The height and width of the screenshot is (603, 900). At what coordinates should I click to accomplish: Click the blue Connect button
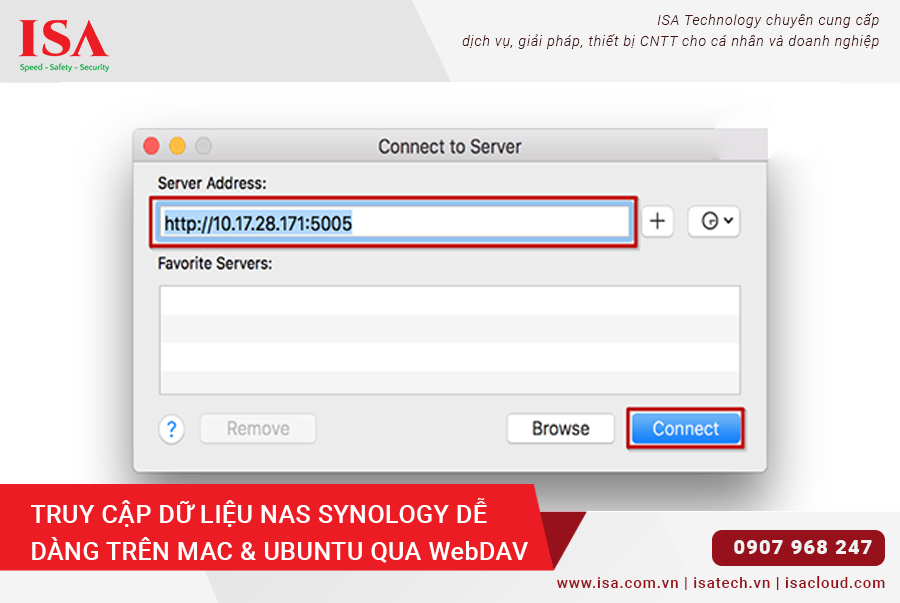click(x=685, y=429)
